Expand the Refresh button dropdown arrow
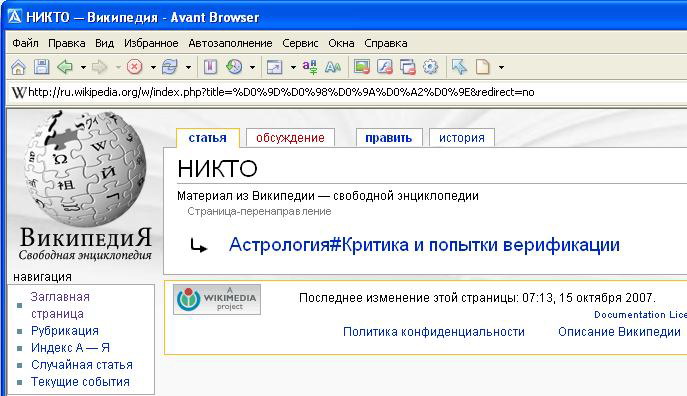This screenshot has width=687, height=396. coord(188,67)
